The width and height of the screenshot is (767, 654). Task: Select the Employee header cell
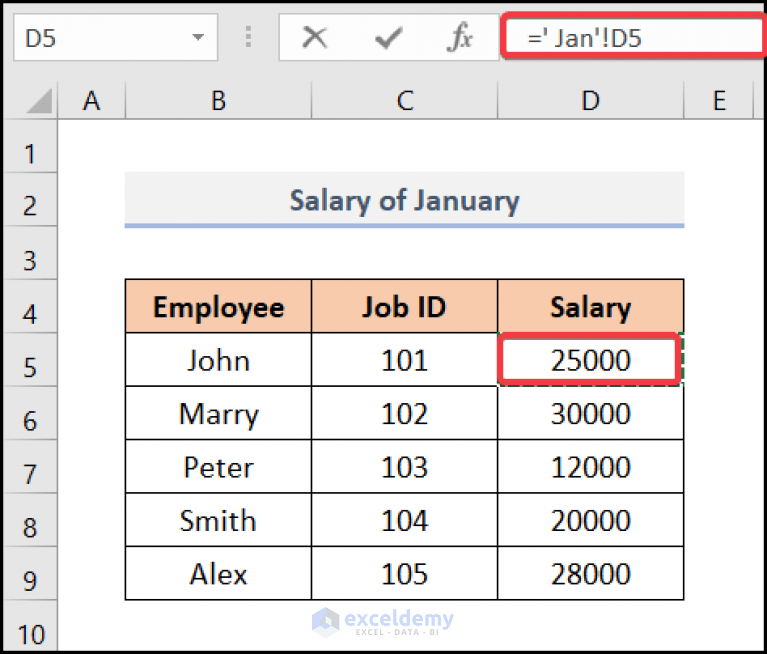pos(218,307)
